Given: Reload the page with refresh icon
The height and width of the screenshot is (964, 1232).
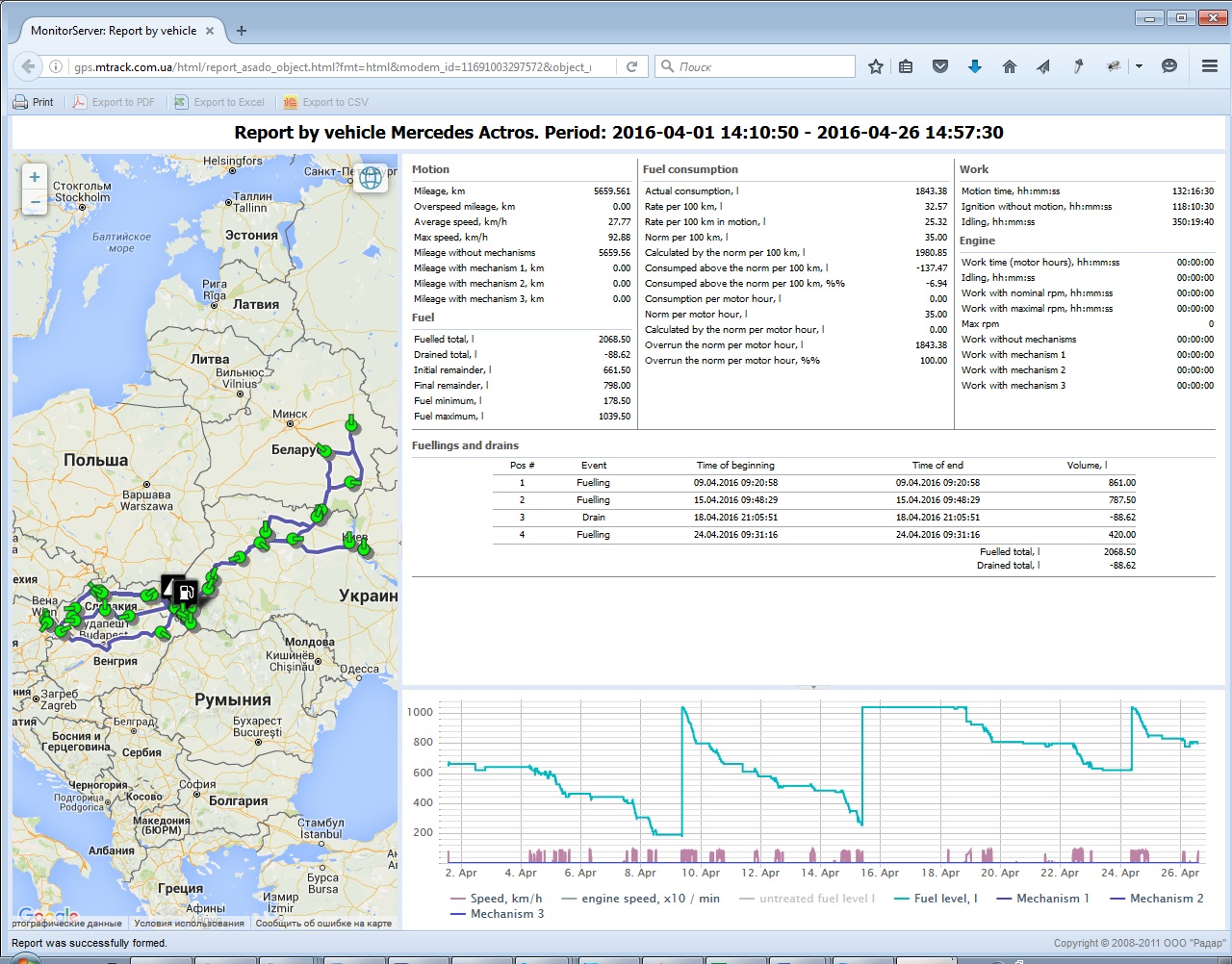Looking at the screenshot, I should click(x=631, y=66).
